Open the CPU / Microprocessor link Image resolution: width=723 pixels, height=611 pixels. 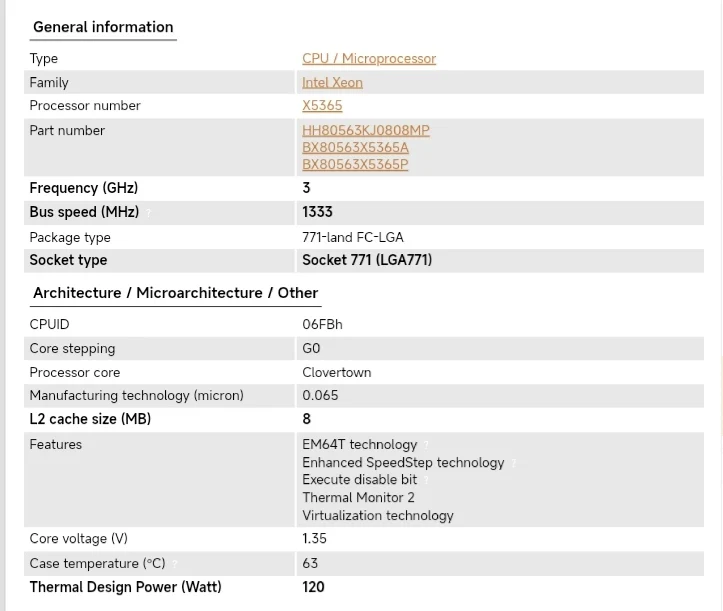(369, 59)
